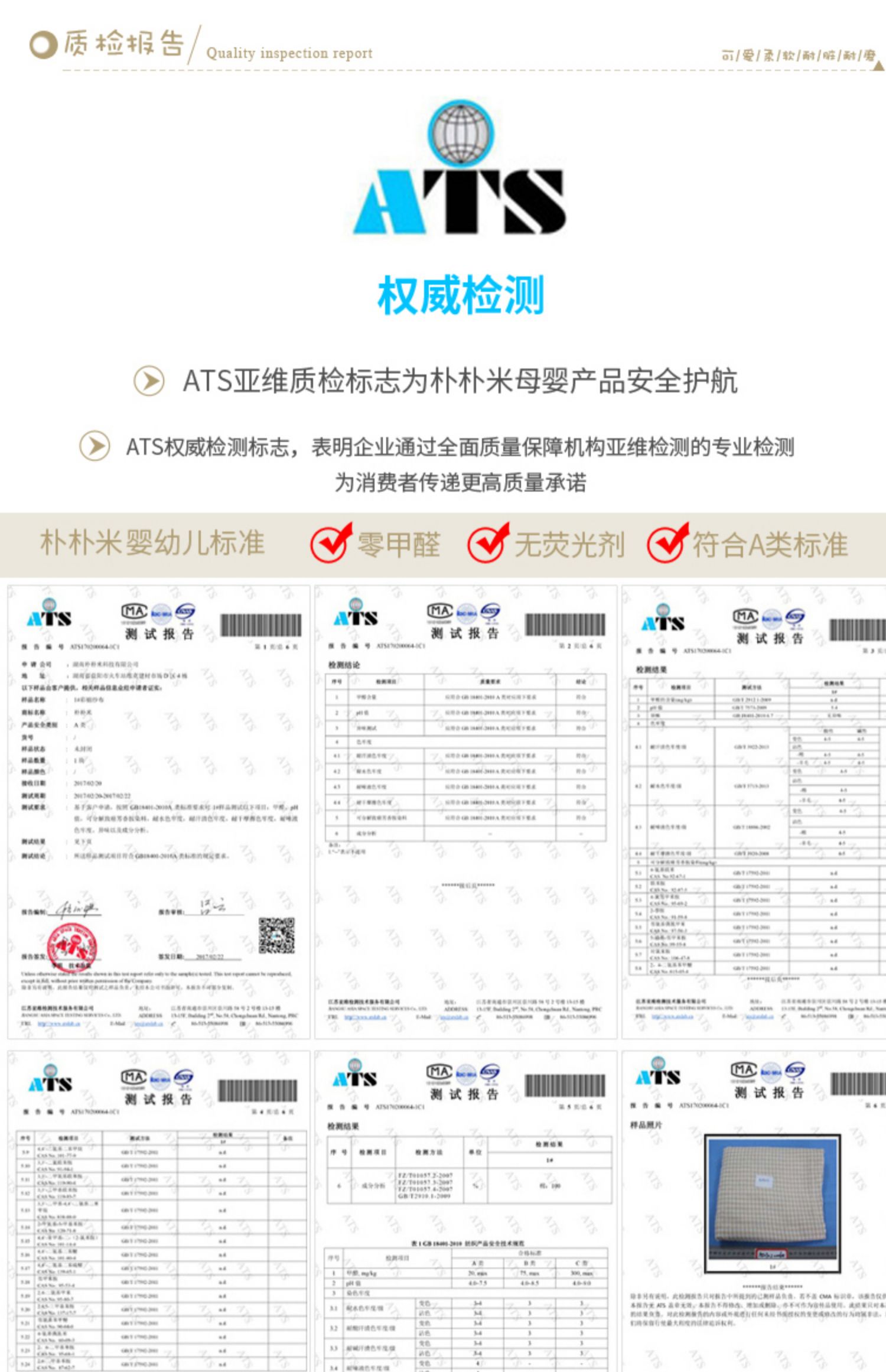Click the ATS logo on the 样品照片 report page
The width and height of the screenshot is (886, 1372).
click(x=657, y=1071)
